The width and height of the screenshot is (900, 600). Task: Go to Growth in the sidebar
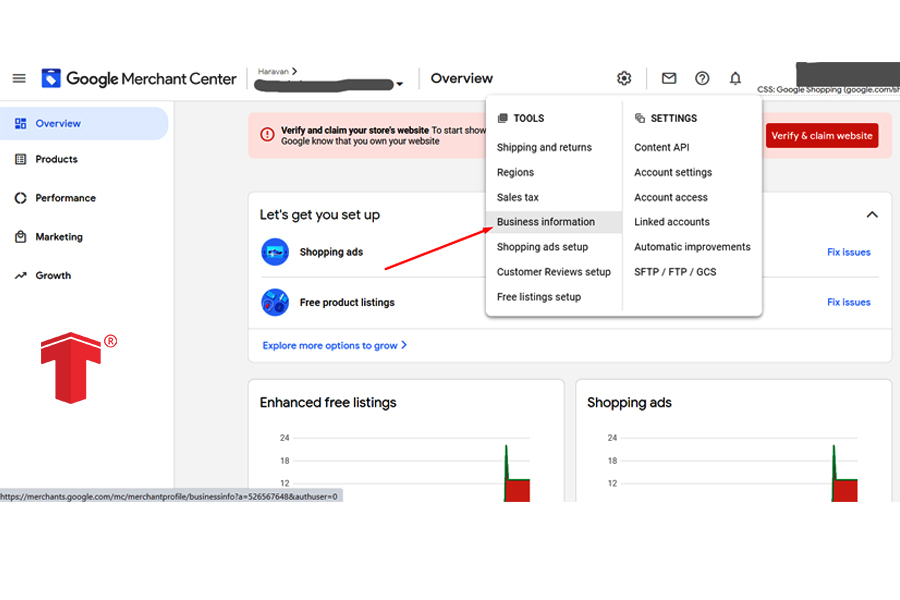point(53,276)
